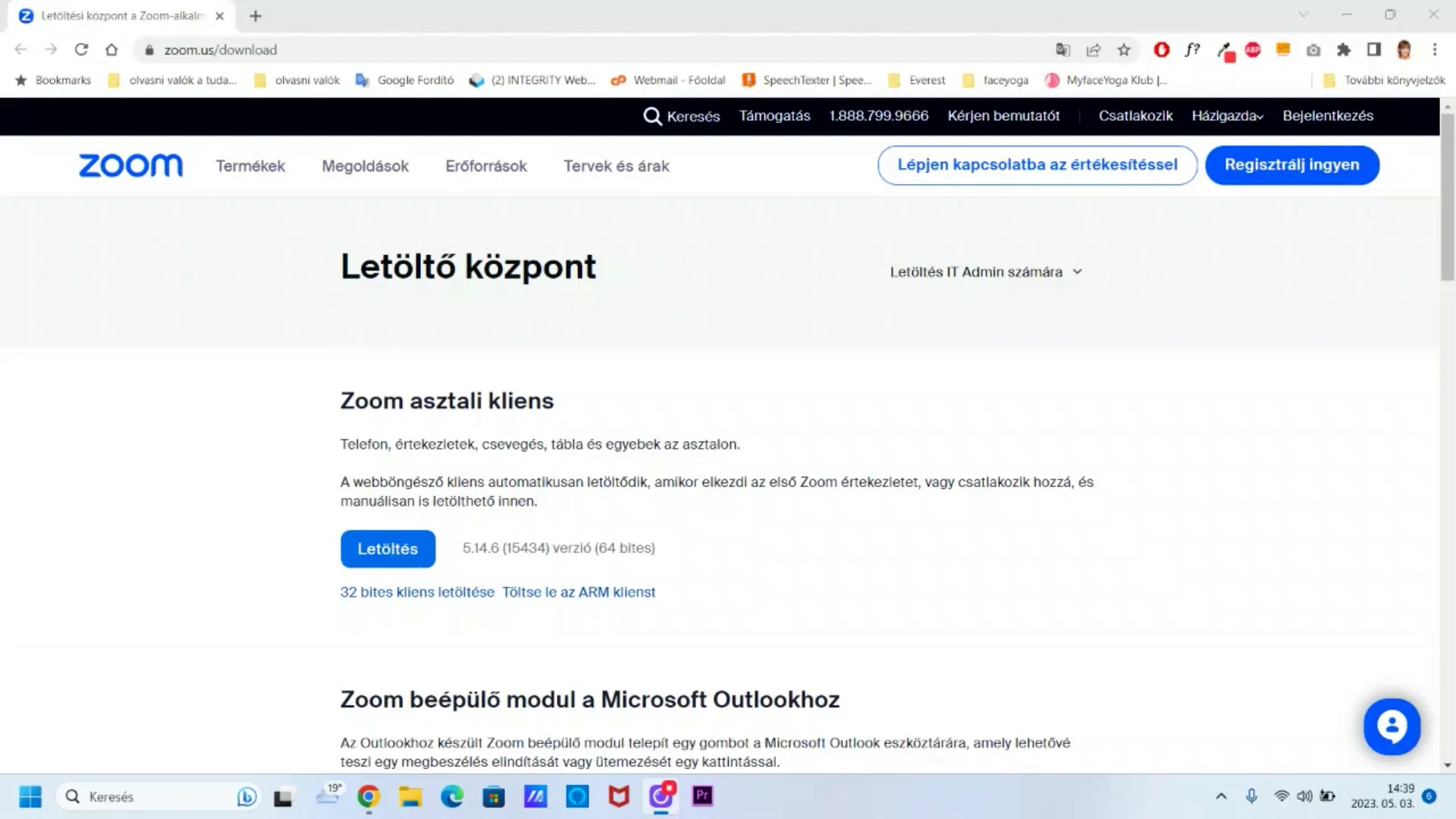The image size is (1456, 819).
Task: Open Google Chrome from the taskbar
Action: 369,796
